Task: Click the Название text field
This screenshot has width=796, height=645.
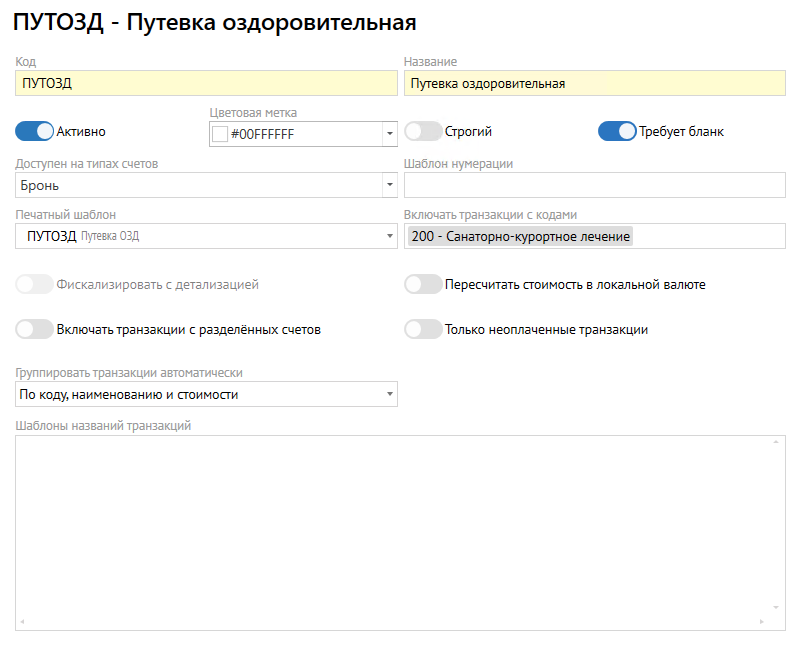Action: (594, 83)
